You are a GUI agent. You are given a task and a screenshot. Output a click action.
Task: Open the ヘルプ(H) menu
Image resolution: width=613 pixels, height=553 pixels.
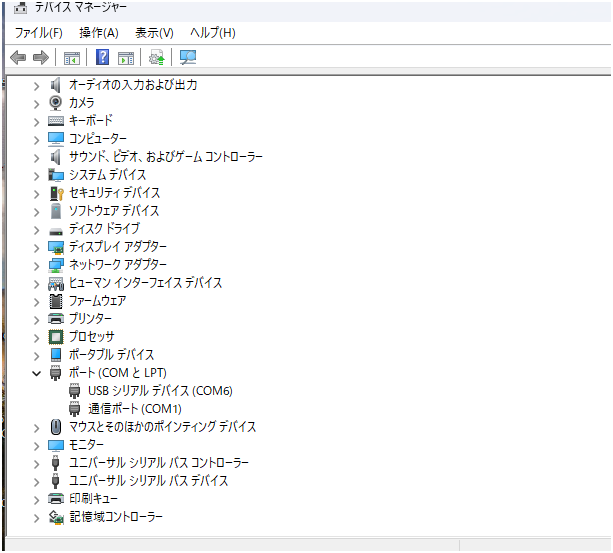tap(213, 32)
